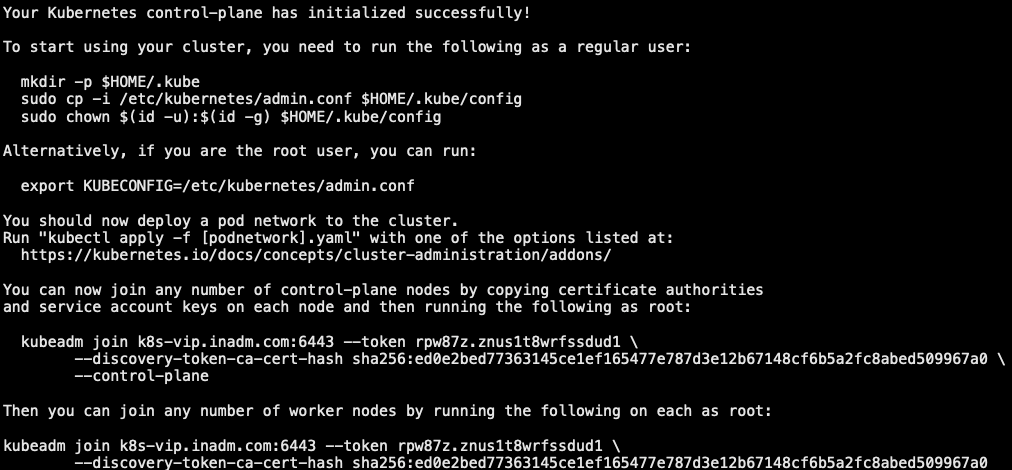Click the worker node "kubeadm join" command at bottom
The height and width of the screenshot is (470, 1012).
pos(311,445)
